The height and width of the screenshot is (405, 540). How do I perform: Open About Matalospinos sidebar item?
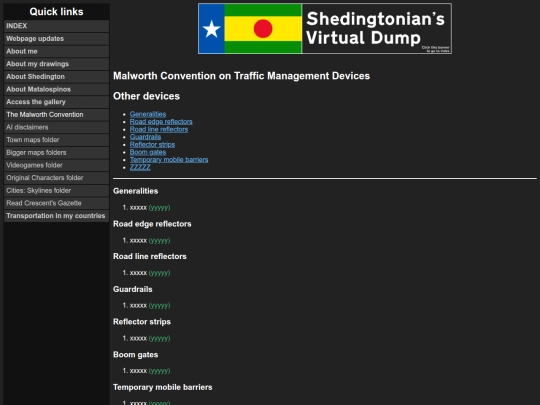coord(56,89)
